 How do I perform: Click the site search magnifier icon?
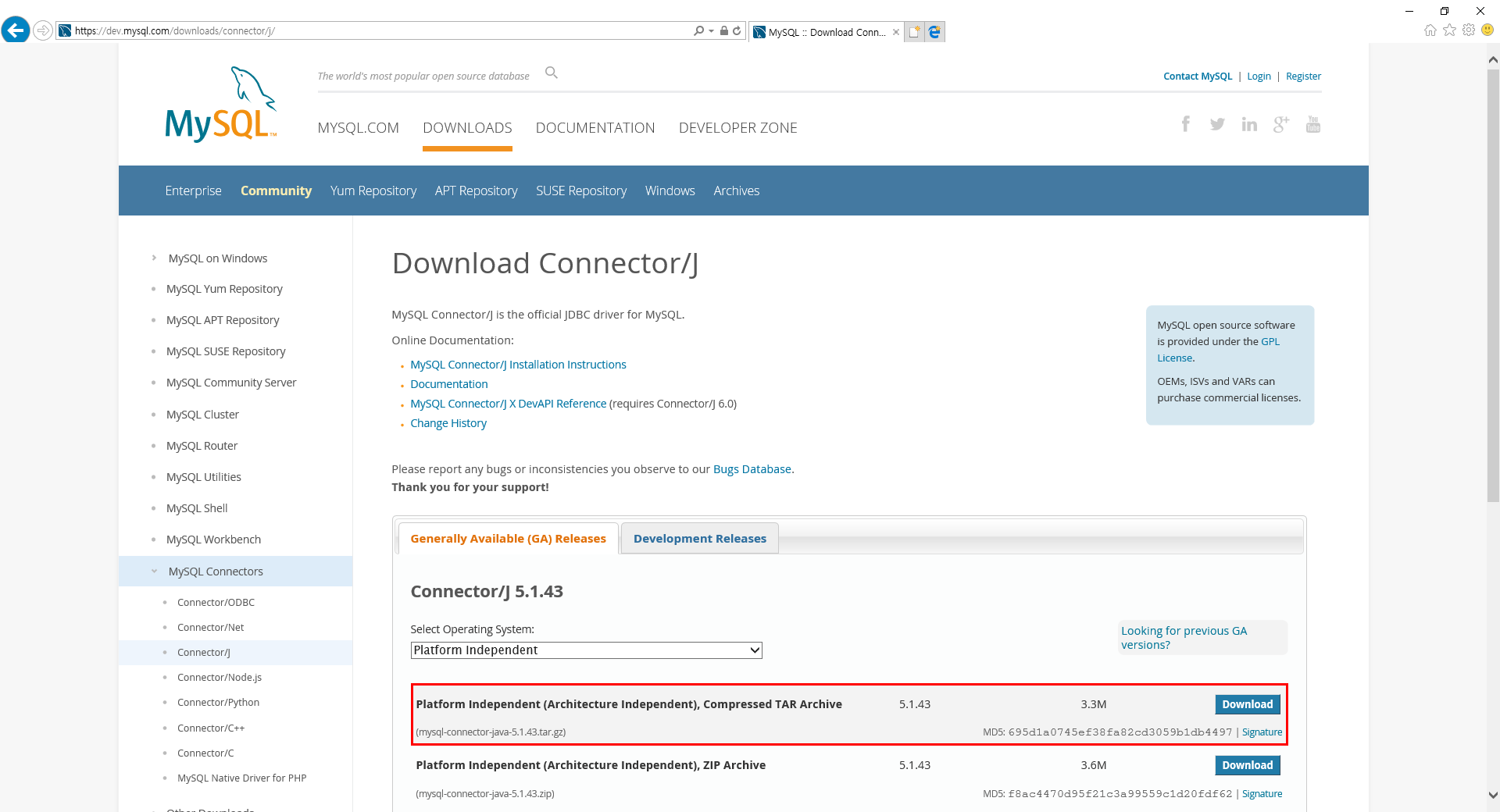click(x=552, y=73)
